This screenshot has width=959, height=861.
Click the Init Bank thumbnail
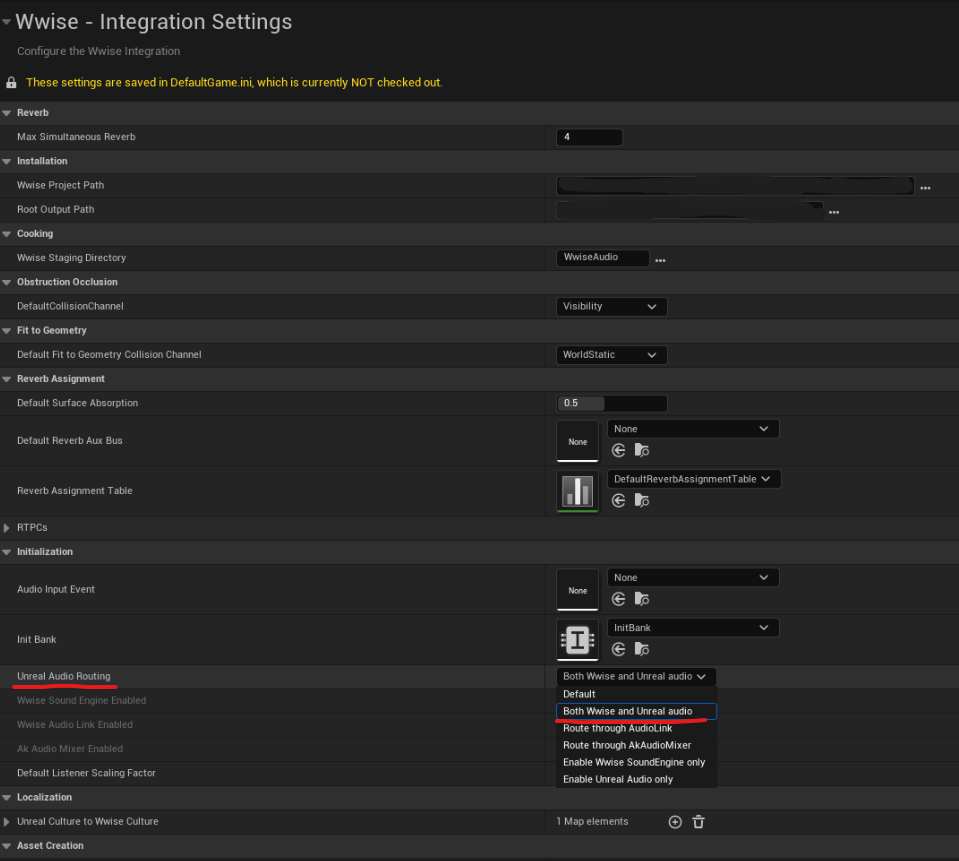(577, 640)
